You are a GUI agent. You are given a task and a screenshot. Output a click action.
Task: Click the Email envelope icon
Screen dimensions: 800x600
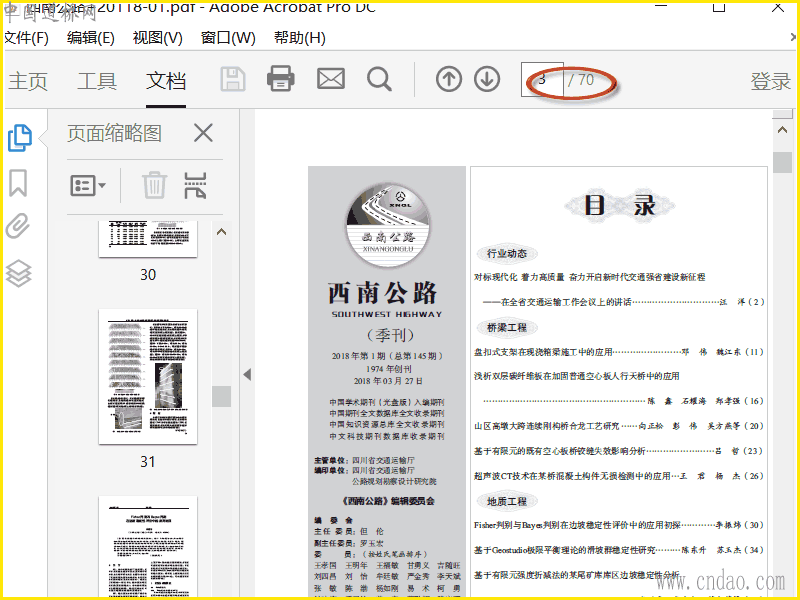(331, 79)
